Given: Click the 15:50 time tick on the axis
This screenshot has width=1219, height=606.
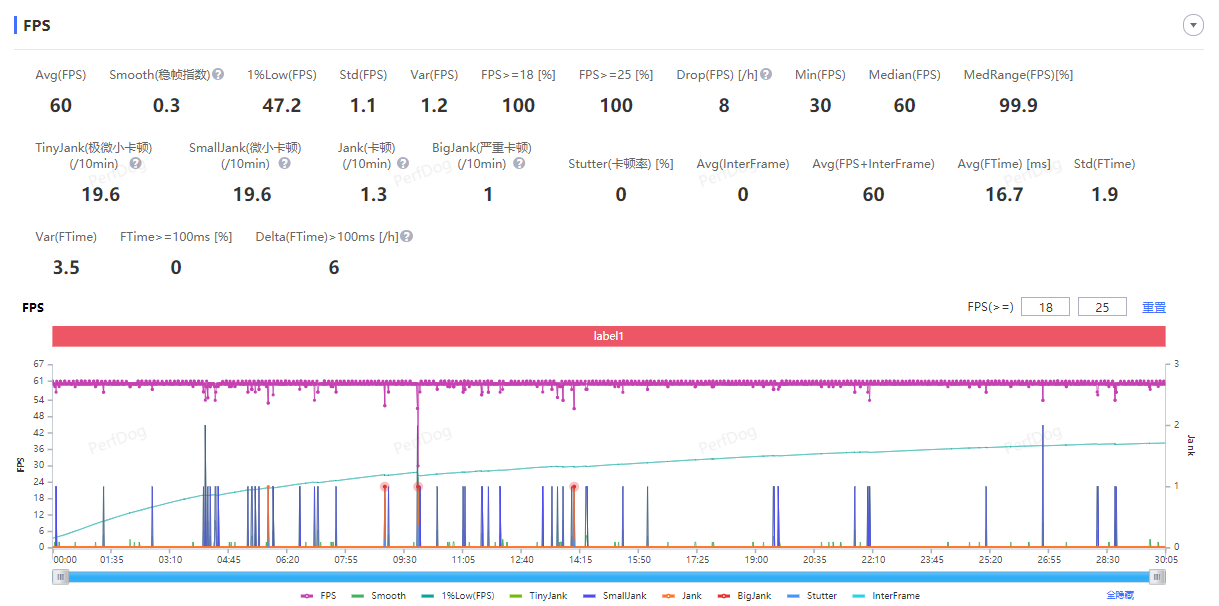Looking at the screenshot, I should pyautogui.click(x=639, y=560).
